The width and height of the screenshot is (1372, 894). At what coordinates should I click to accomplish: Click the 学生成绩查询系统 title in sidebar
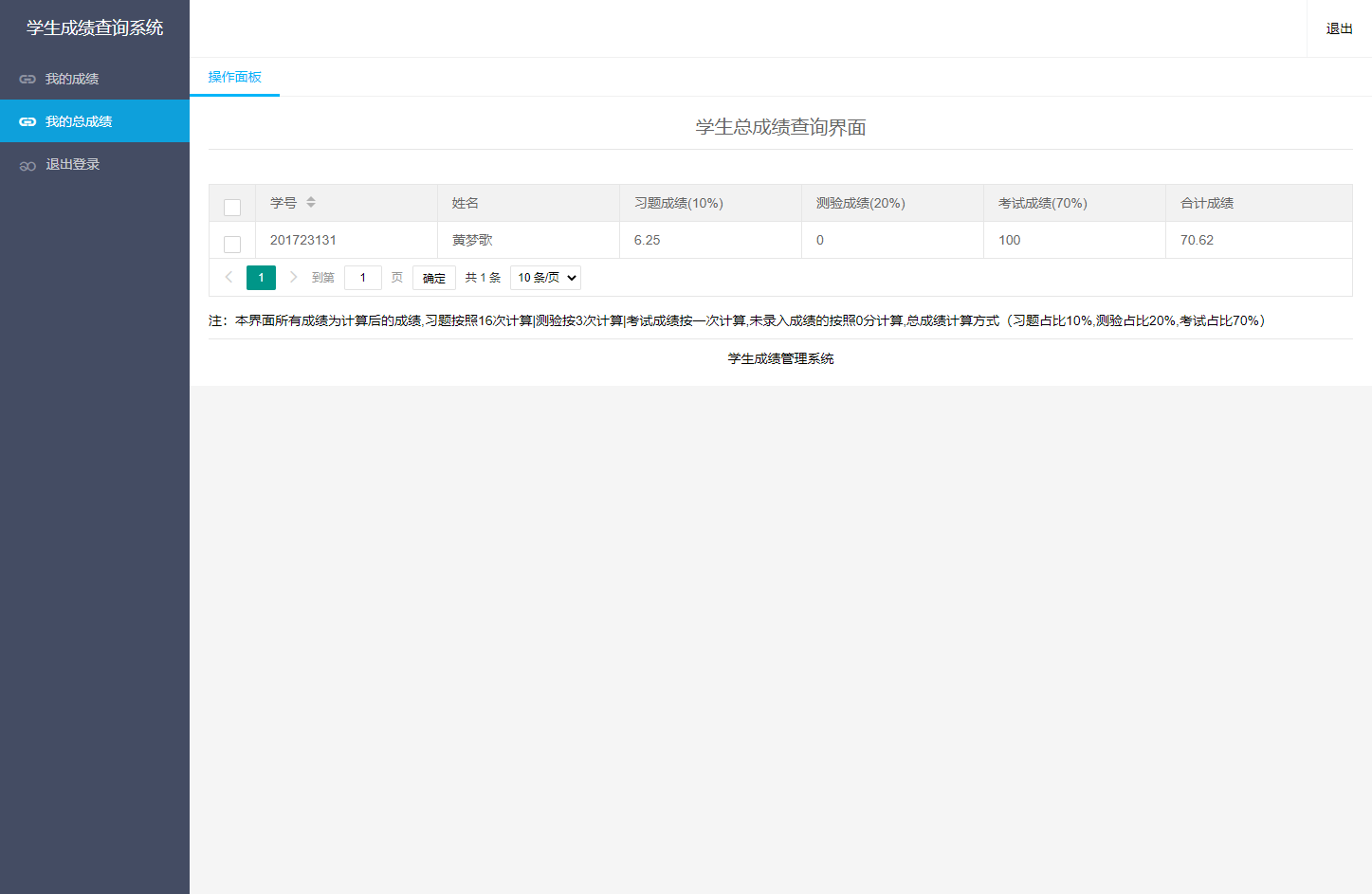click(x=95, y=28)
